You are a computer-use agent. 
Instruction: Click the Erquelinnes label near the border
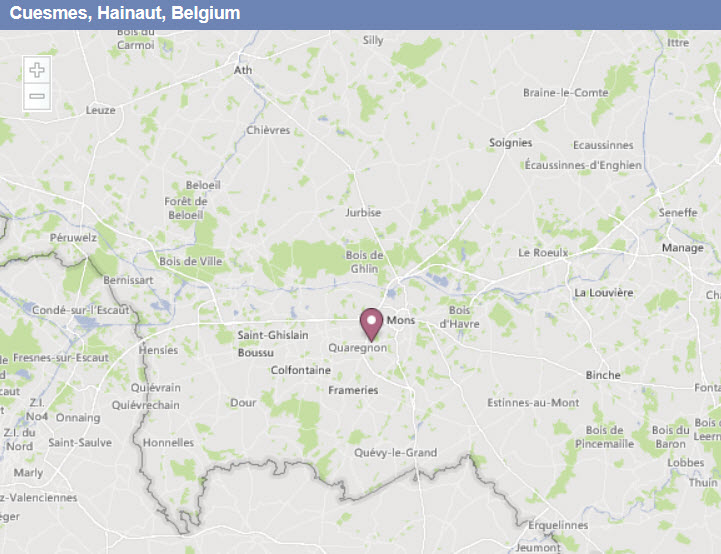pos(558,525)
